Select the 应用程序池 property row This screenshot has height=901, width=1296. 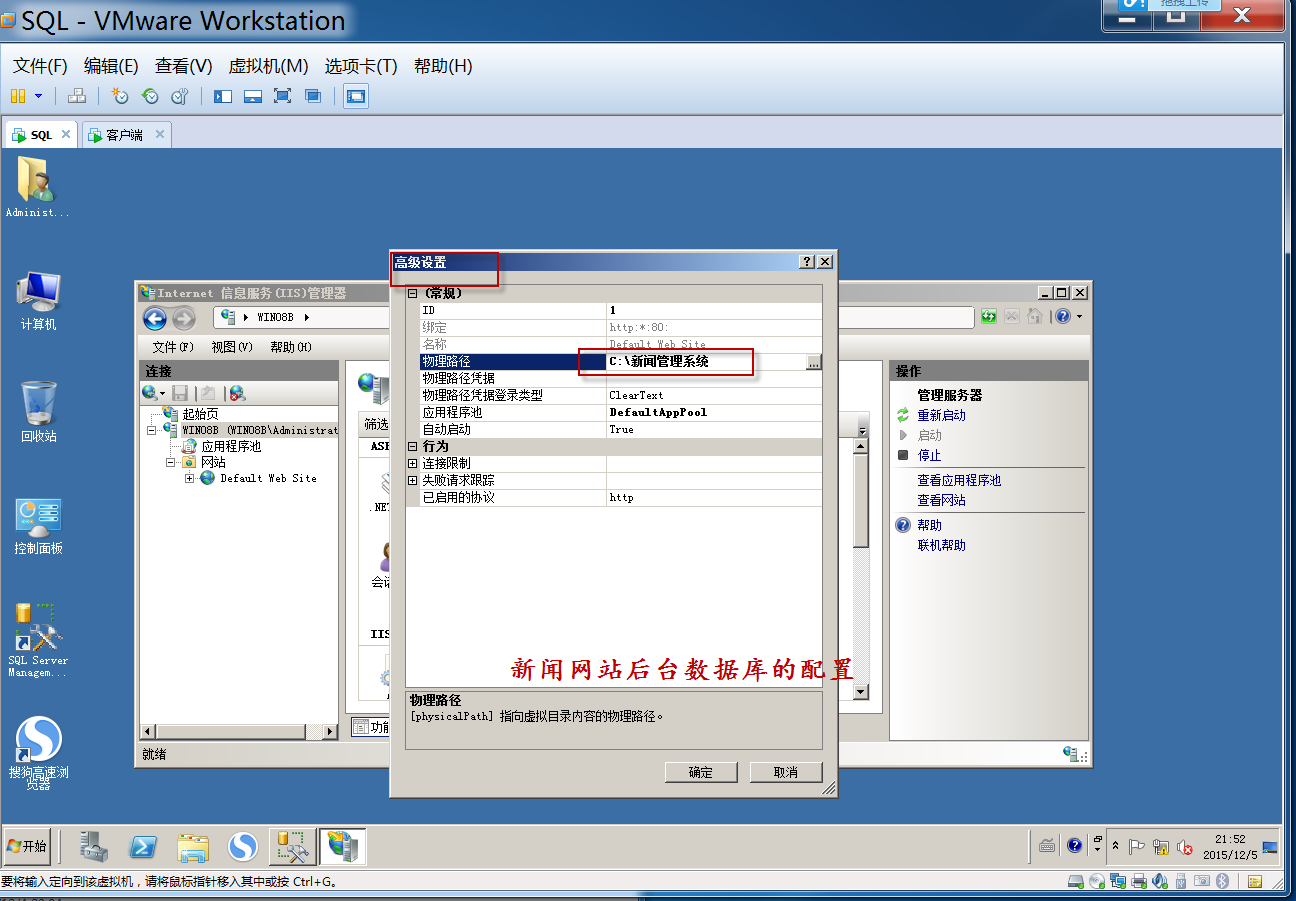(621, 412)
